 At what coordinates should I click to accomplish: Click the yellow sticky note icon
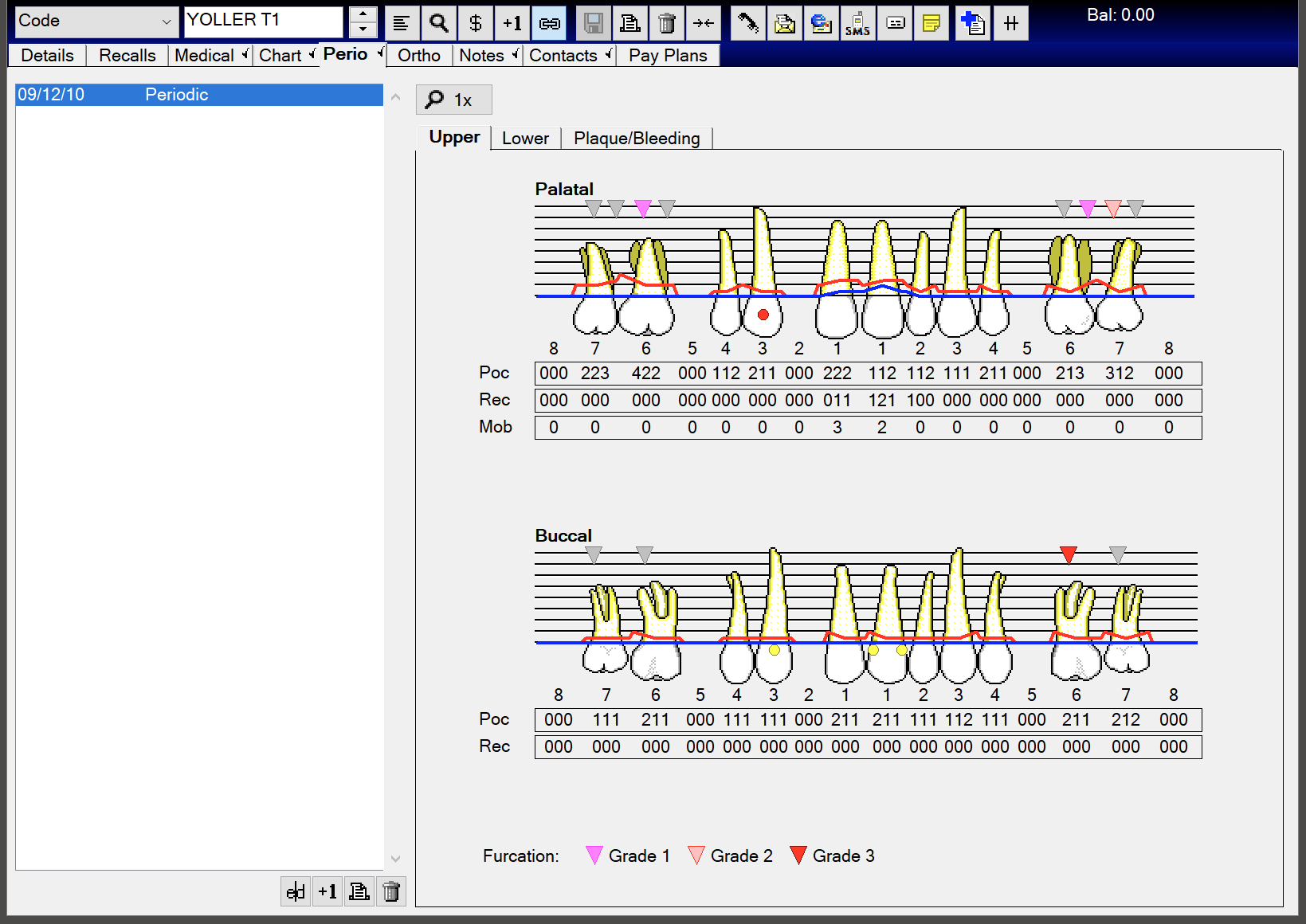[931, 22]
